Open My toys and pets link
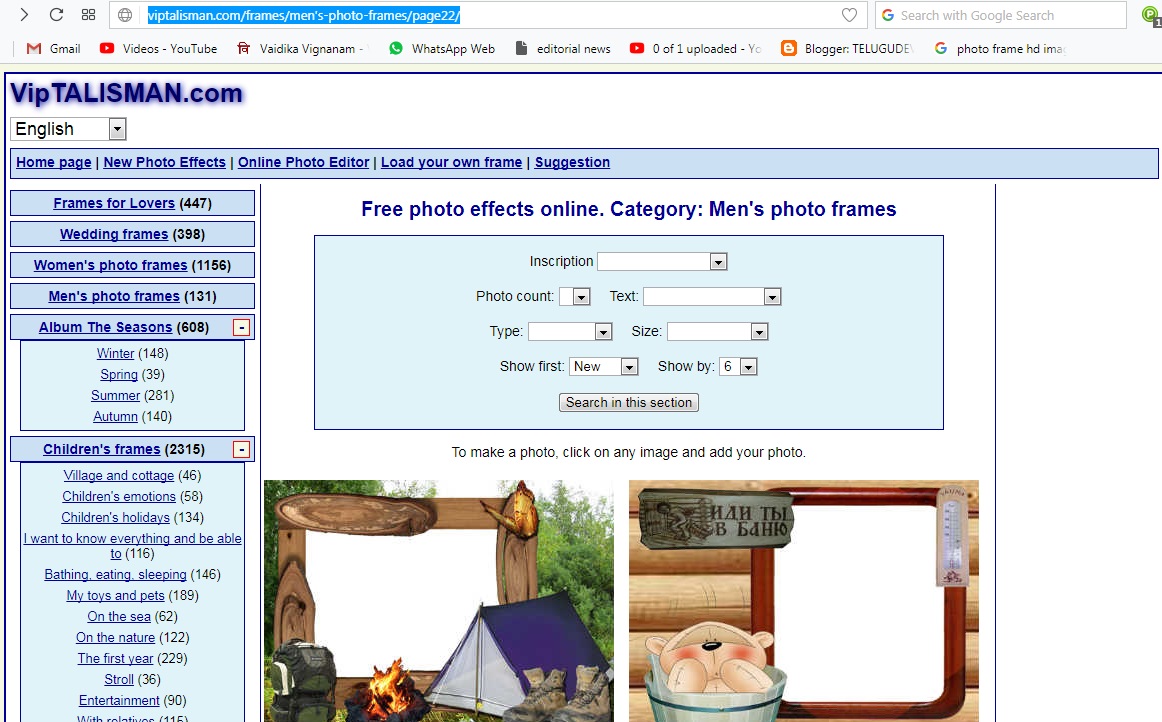The image size is (1162, 722). click(x=116, y=595)
